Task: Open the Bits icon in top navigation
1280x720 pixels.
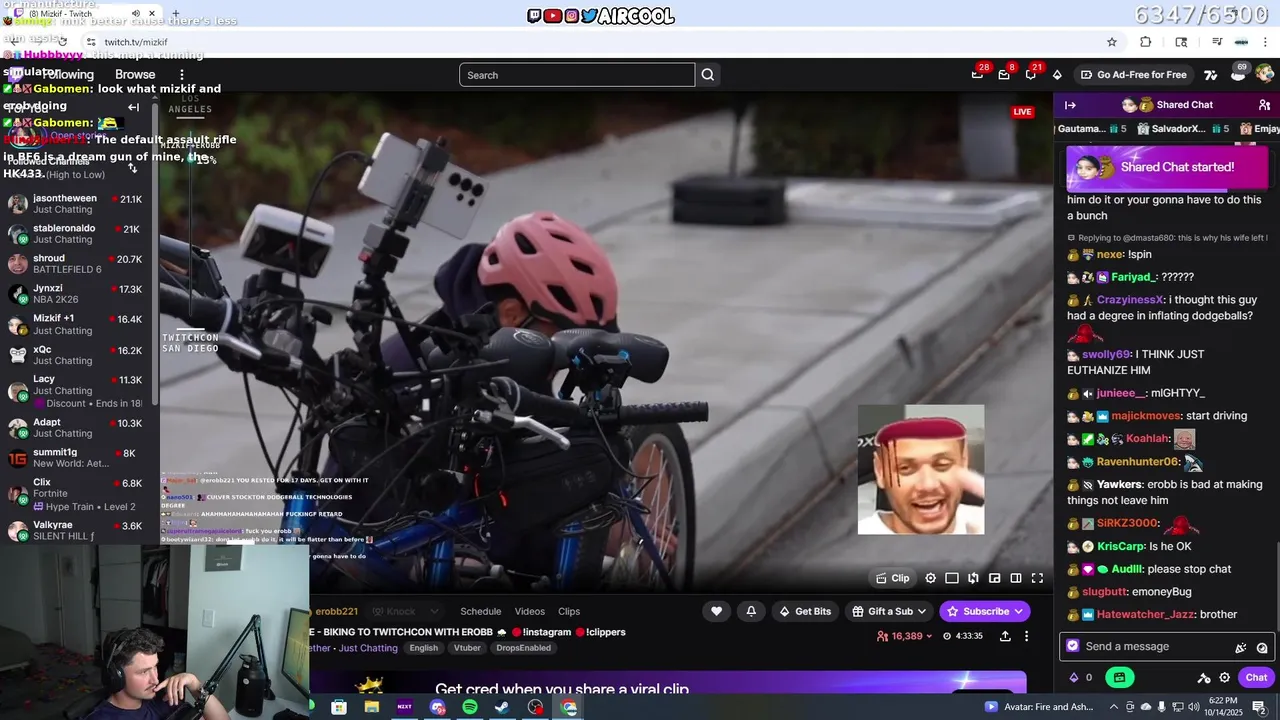Action: (x=1057, y=75)
